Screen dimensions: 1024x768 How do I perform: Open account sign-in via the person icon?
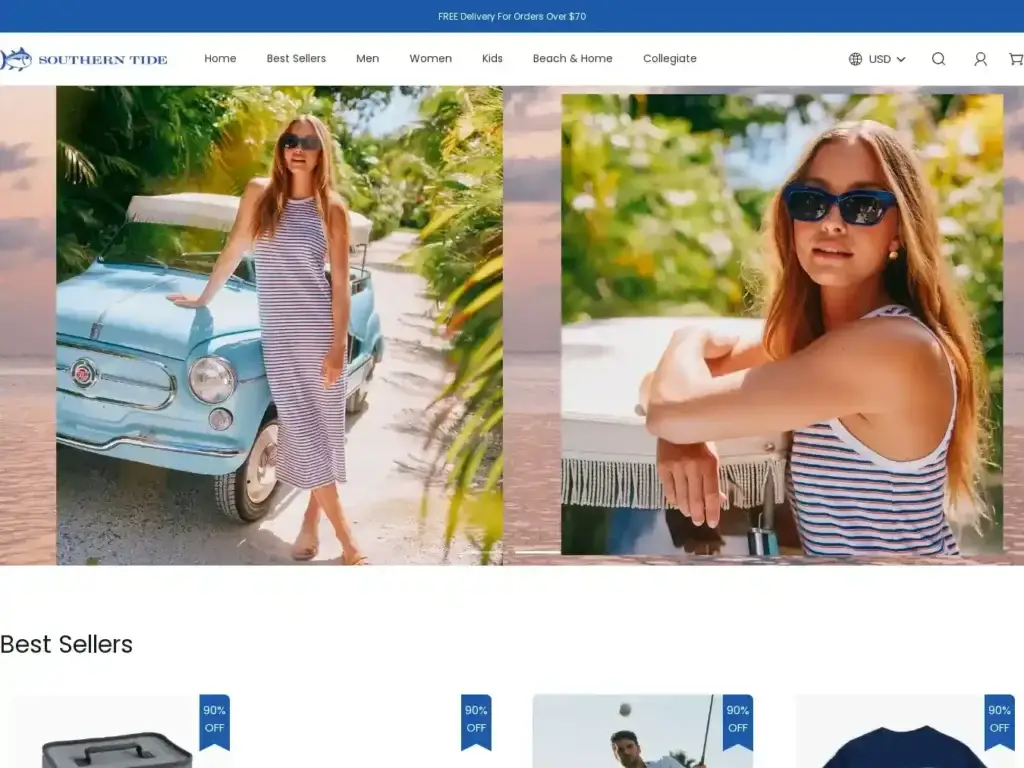(x=980, y=59)
